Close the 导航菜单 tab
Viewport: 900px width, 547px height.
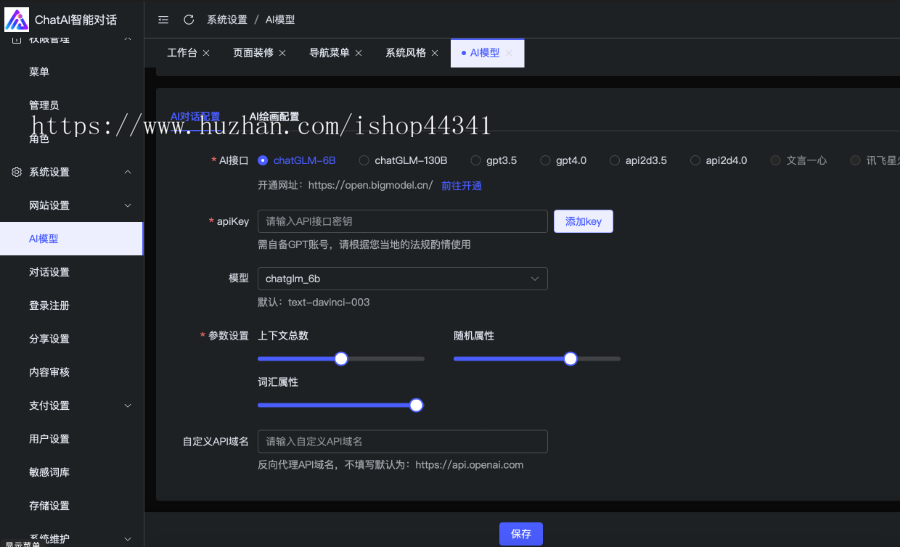[359, 53]
